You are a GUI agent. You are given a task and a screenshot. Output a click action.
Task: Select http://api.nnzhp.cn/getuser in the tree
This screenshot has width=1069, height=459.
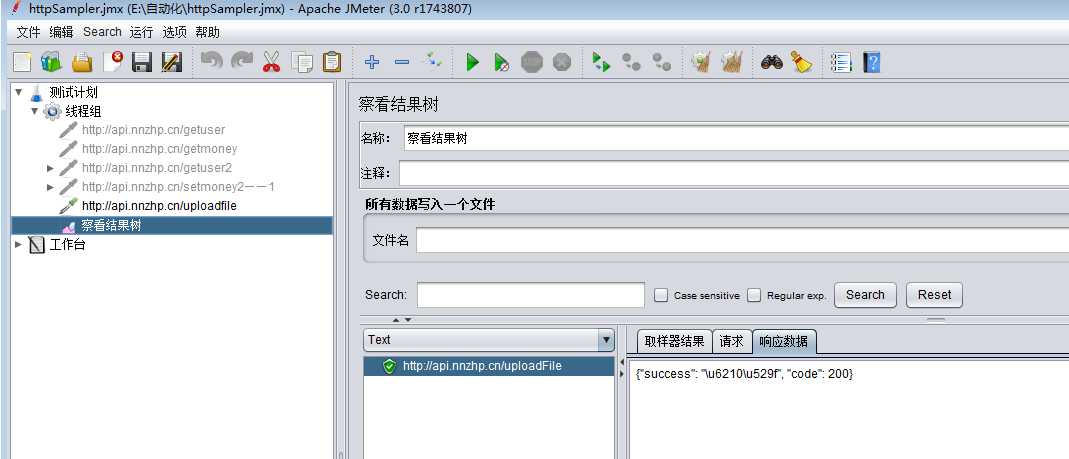tap(153, 130)
